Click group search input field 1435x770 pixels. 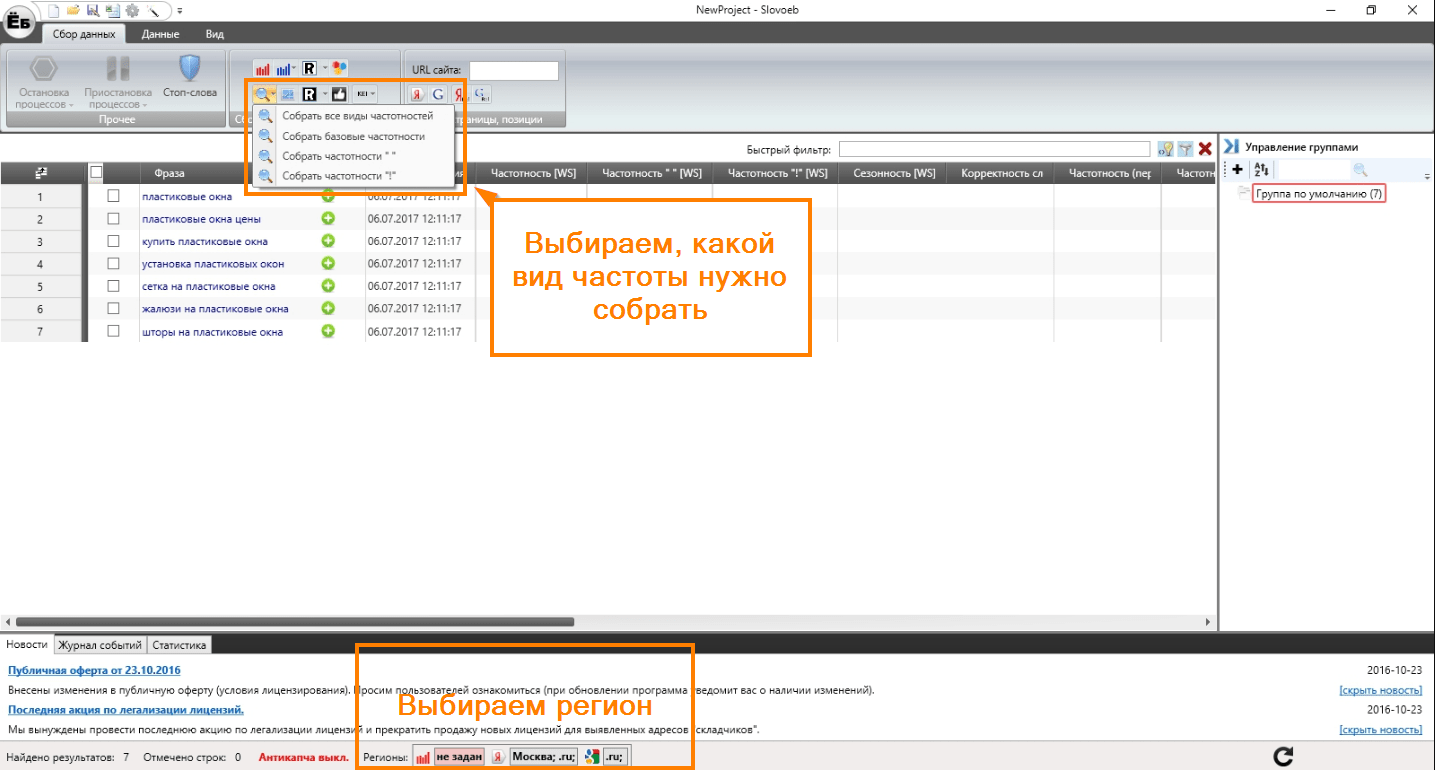1314,170
